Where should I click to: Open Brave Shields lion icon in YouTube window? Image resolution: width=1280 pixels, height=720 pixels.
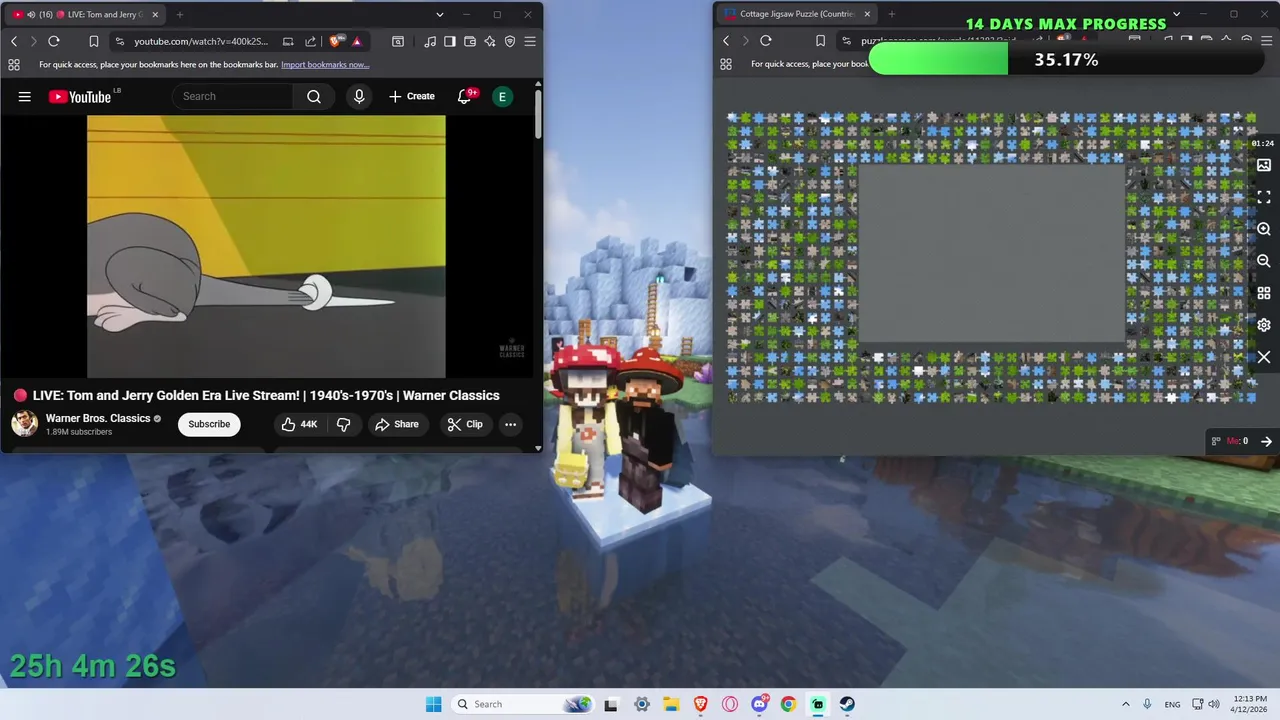coord(335,41)
